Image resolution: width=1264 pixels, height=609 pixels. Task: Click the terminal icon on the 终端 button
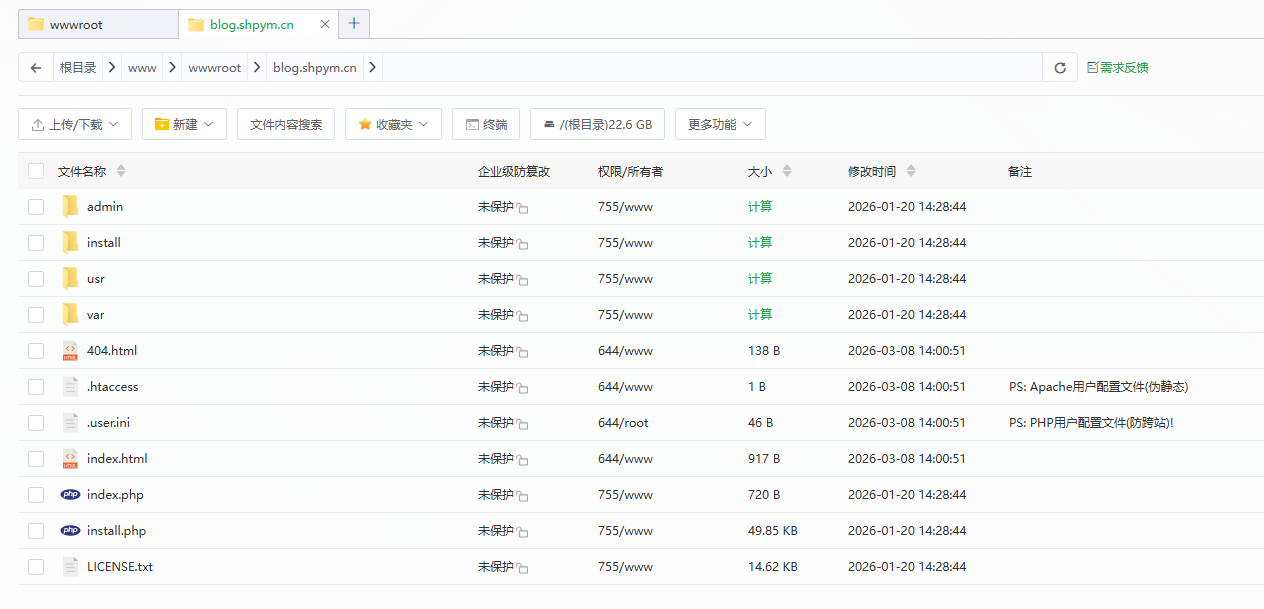471,124
